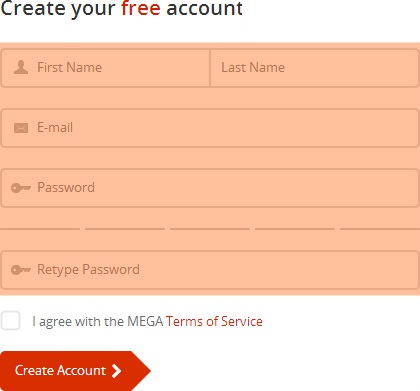
Task: Click last password strength bar segment
Action: click(x=380, y=229)
